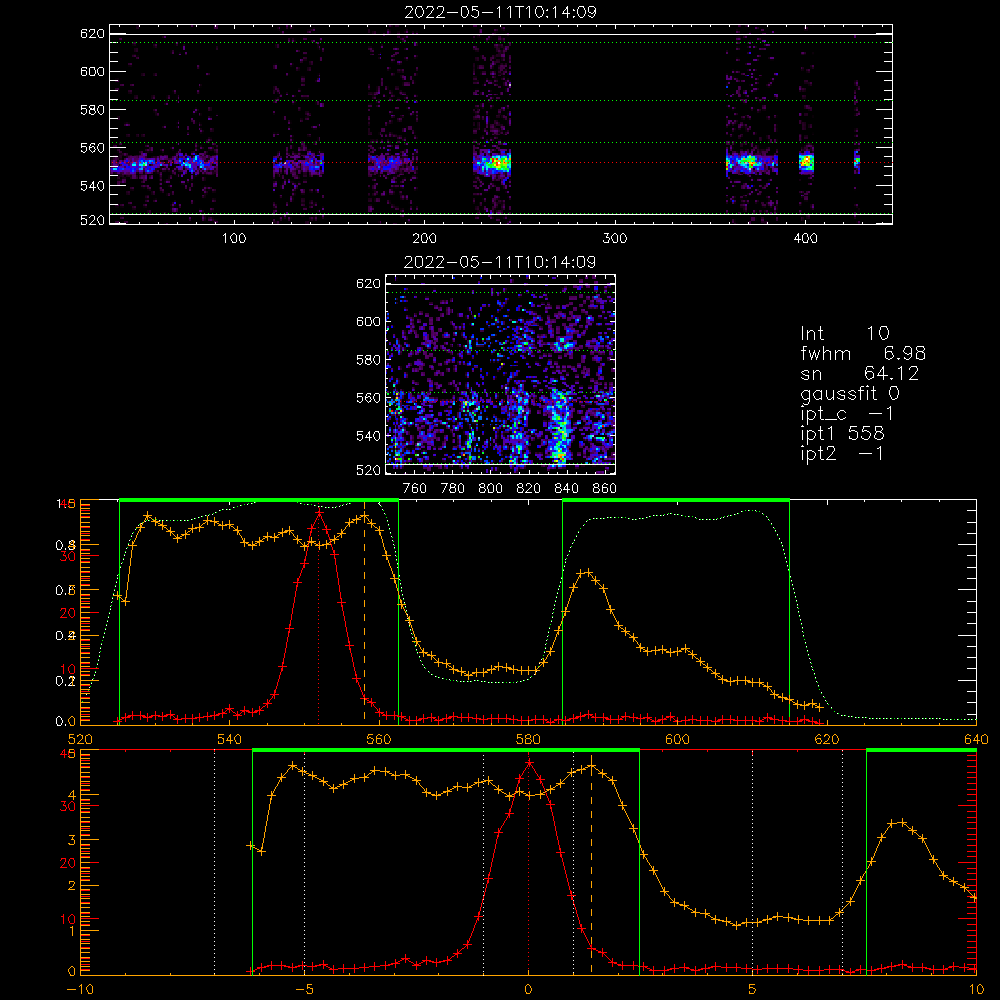Image resolution: width=1000 pixels, height=1000 pixels.
Task: Click the long green bar atop the bottom plot
Action: click(446, 750)
